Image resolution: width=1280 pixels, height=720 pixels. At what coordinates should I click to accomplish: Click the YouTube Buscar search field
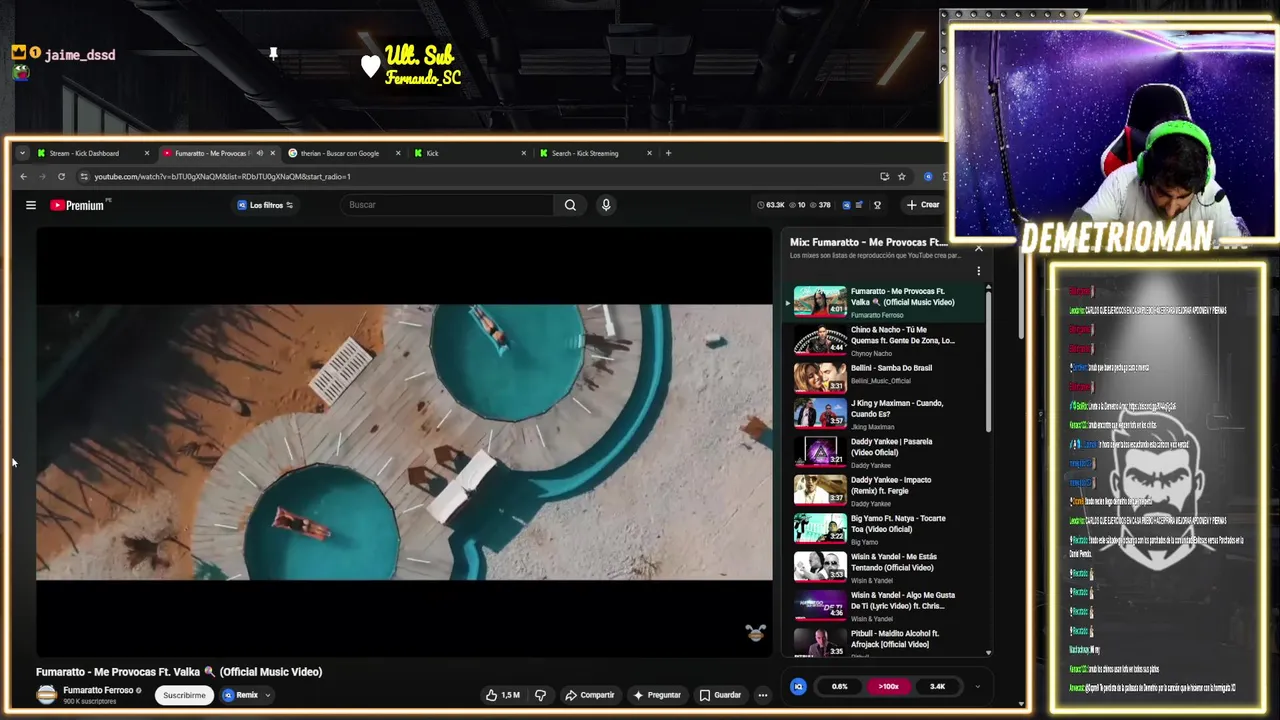pyautogui.click(x=448, y=205)
